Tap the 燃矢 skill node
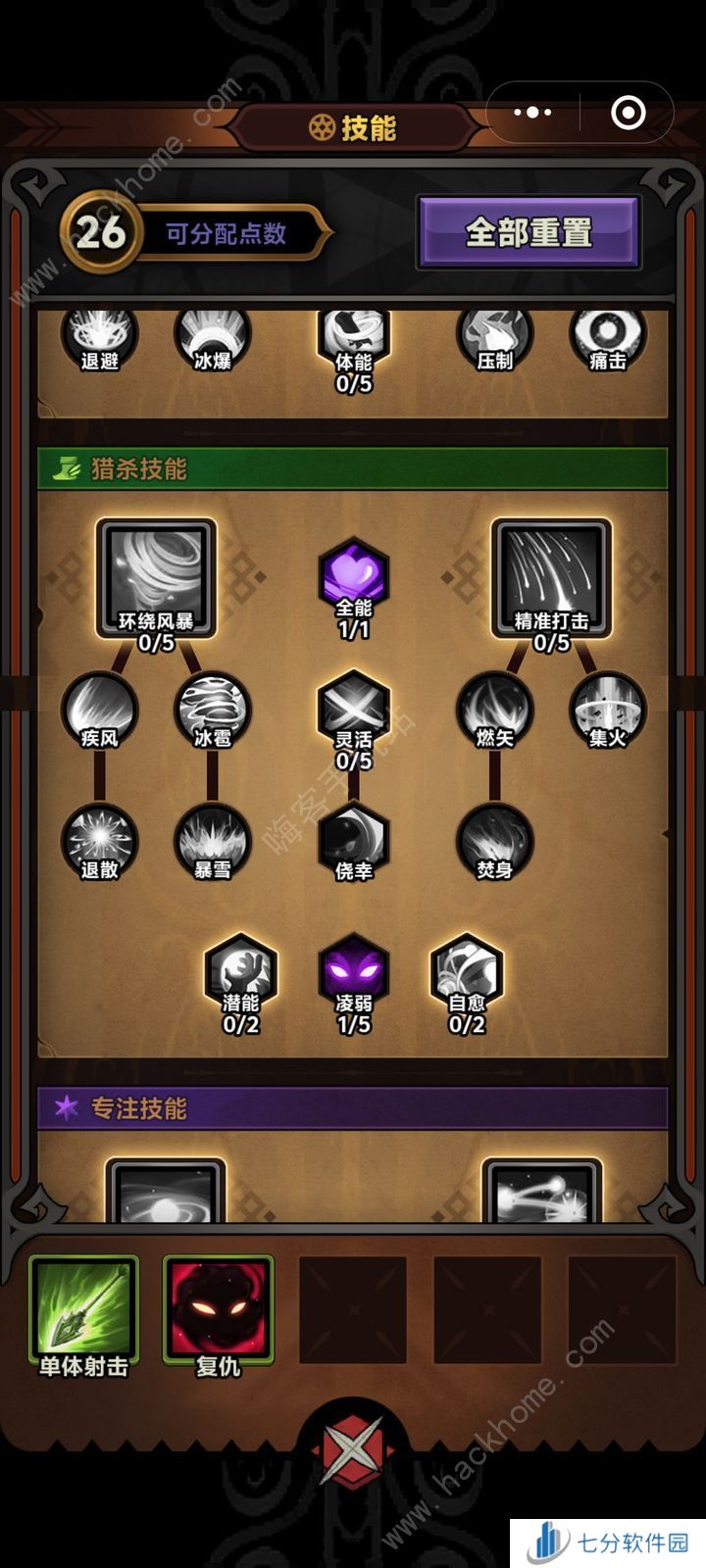This screenshot has width=706, height=1568. point(494,710)
